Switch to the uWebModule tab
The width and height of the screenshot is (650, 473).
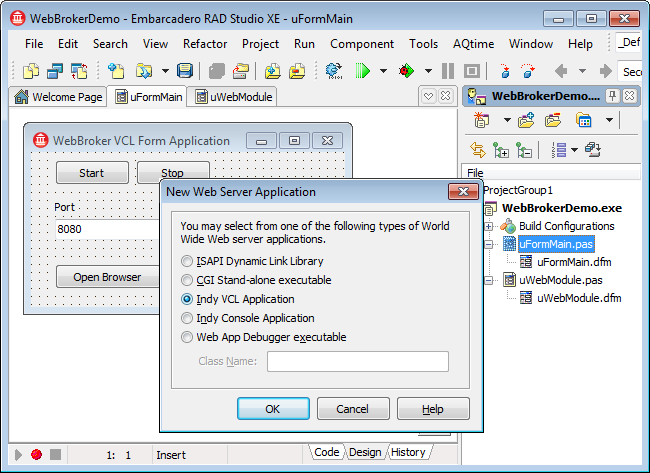coord(233,97)
